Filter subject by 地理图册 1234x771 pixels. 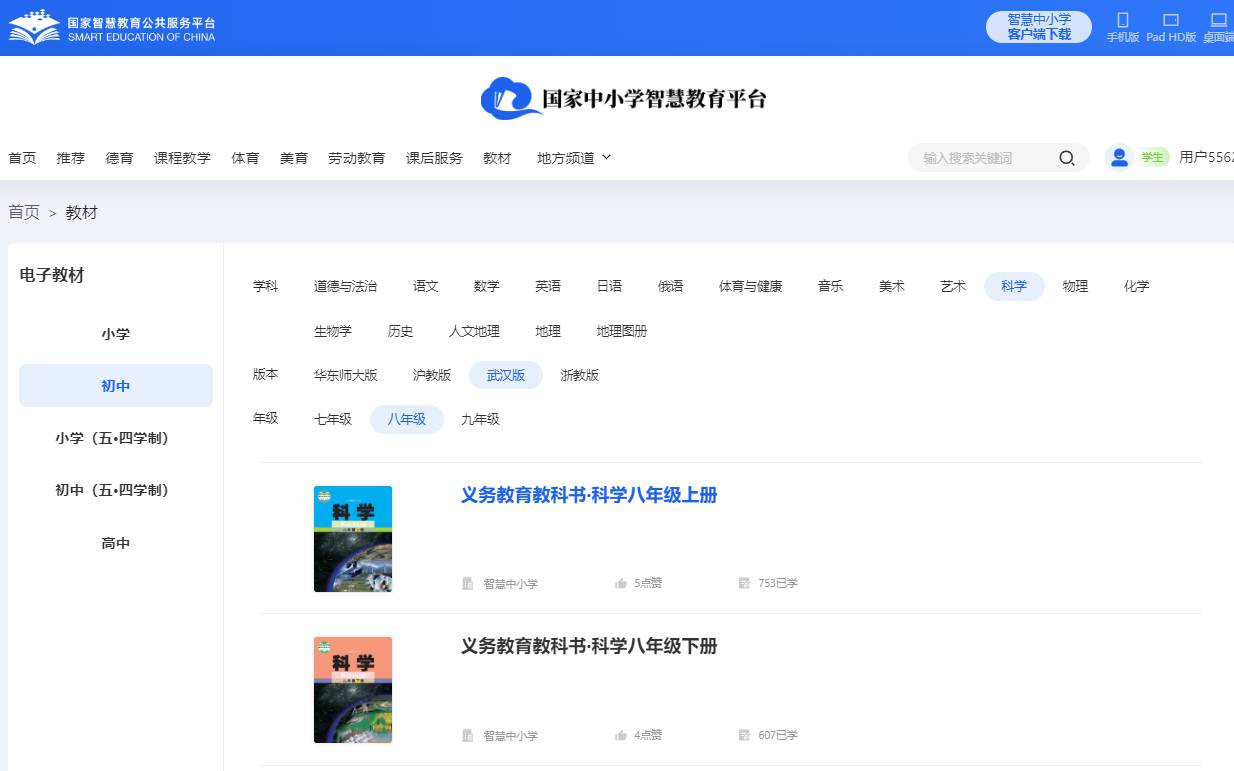(622, 331)
